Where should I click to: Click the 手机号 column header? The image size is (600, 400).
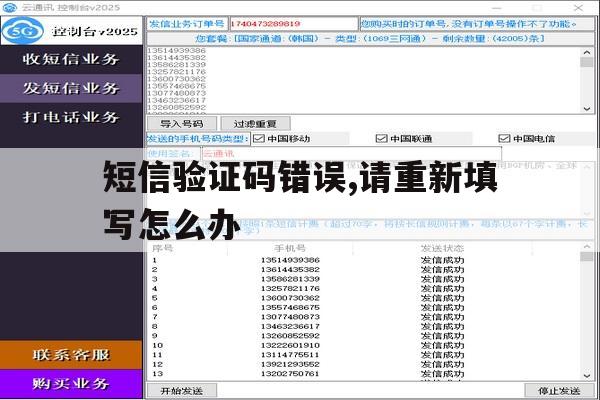click(290, 248)
